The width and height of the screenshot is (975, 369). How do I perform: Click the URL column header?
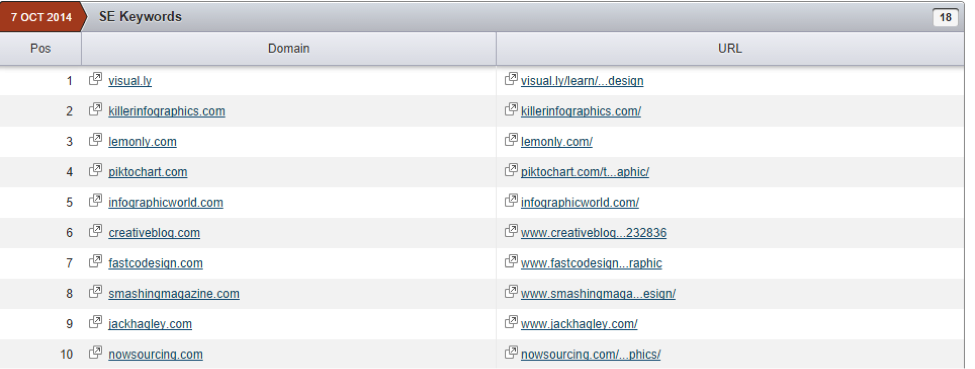click(x=730, y=49)
